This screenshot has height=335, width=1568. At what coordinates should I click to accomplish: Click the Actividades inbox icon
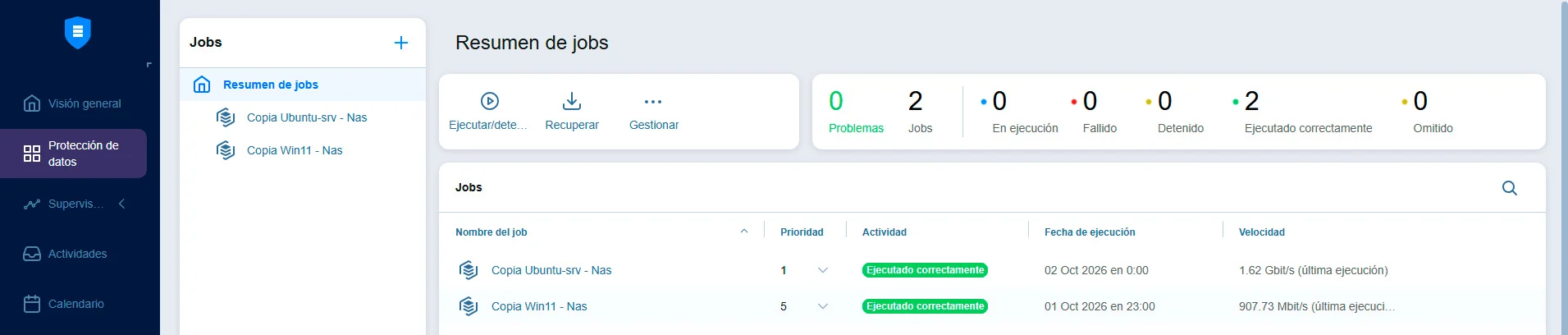[x=32, y=254]
